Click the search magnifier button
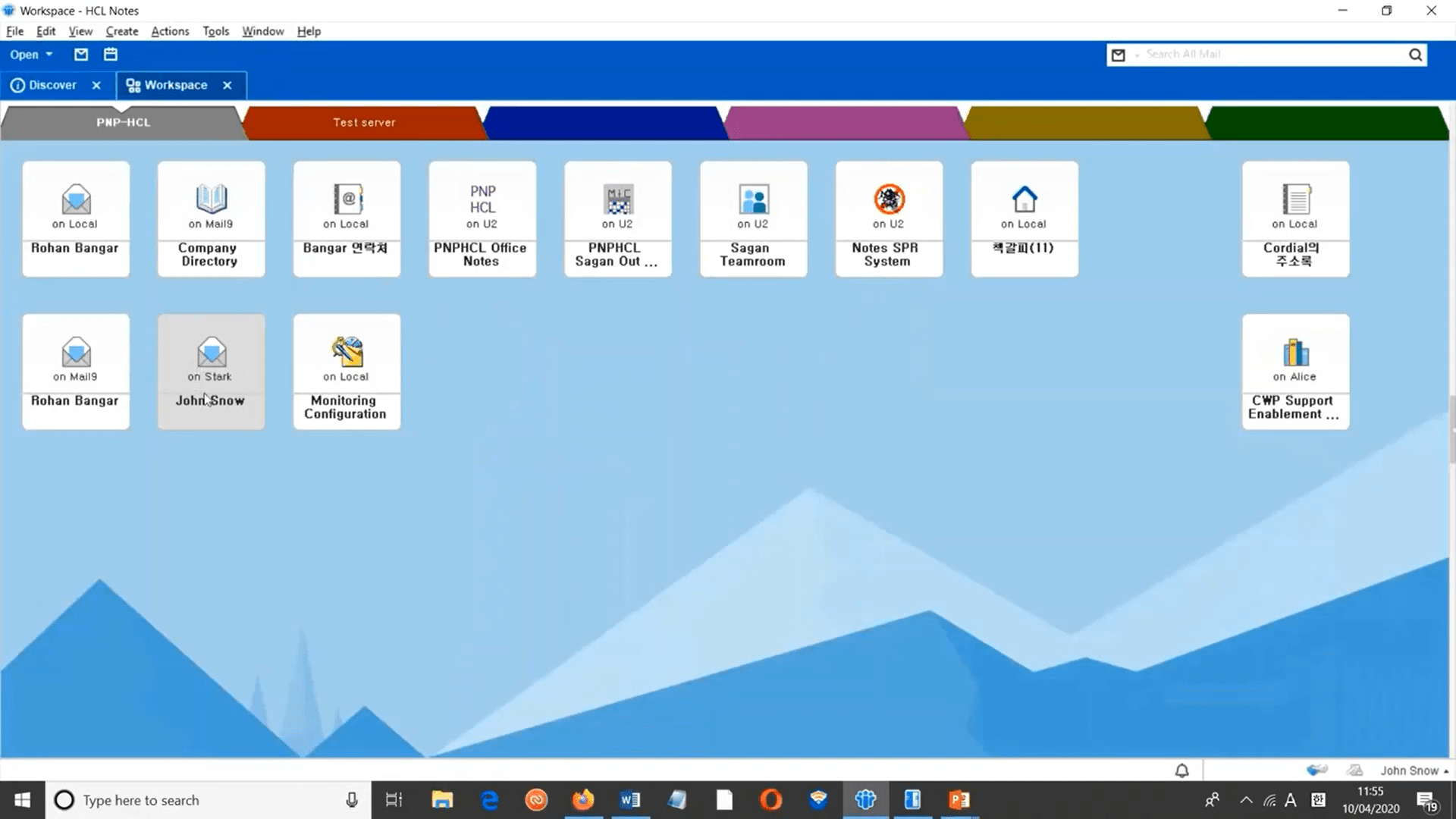 [x=1415, y=55]
